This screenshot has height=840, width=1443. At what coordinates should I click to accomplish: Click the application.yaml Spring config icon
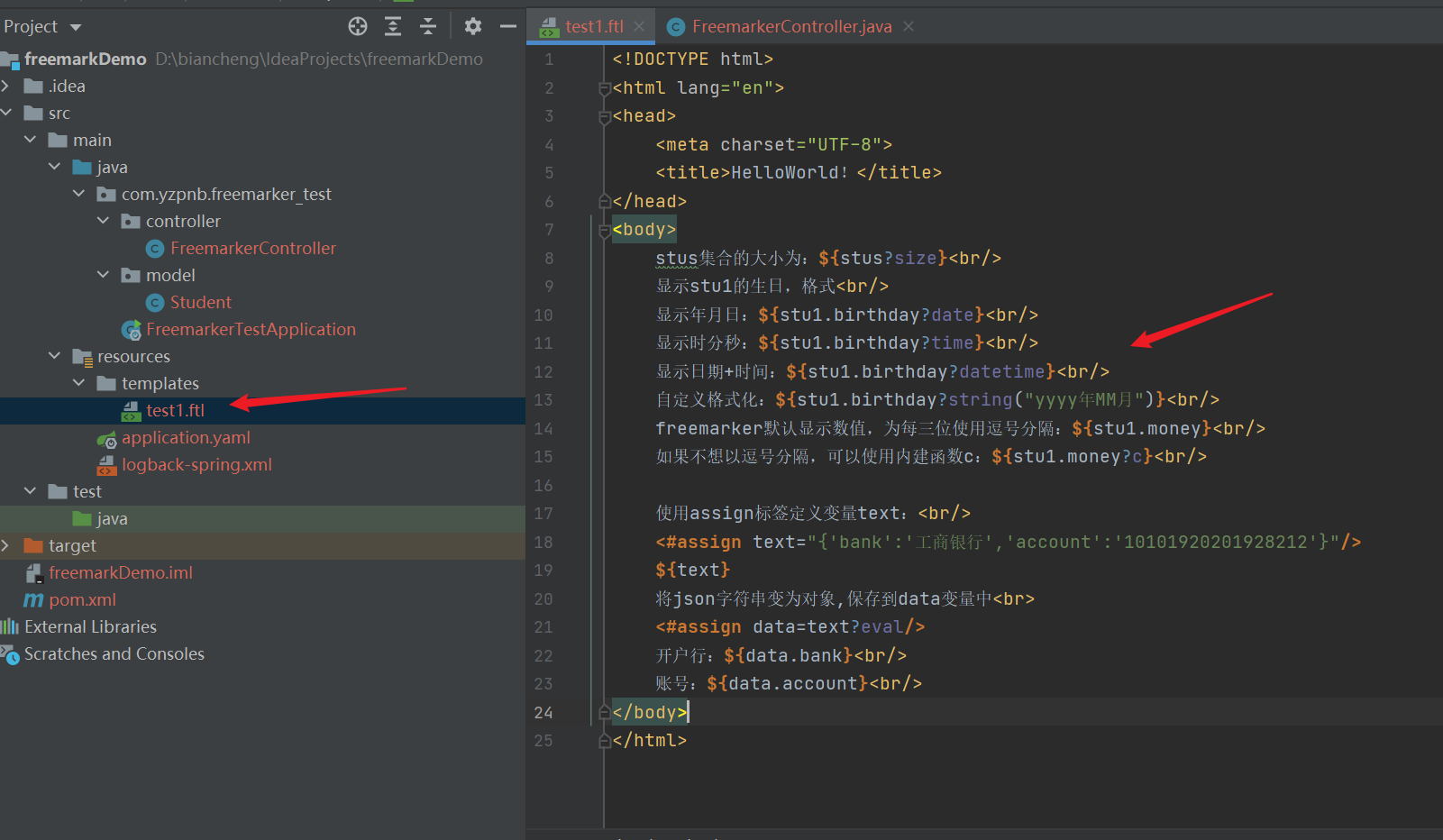pyautogui.click(x=107, y=438)
